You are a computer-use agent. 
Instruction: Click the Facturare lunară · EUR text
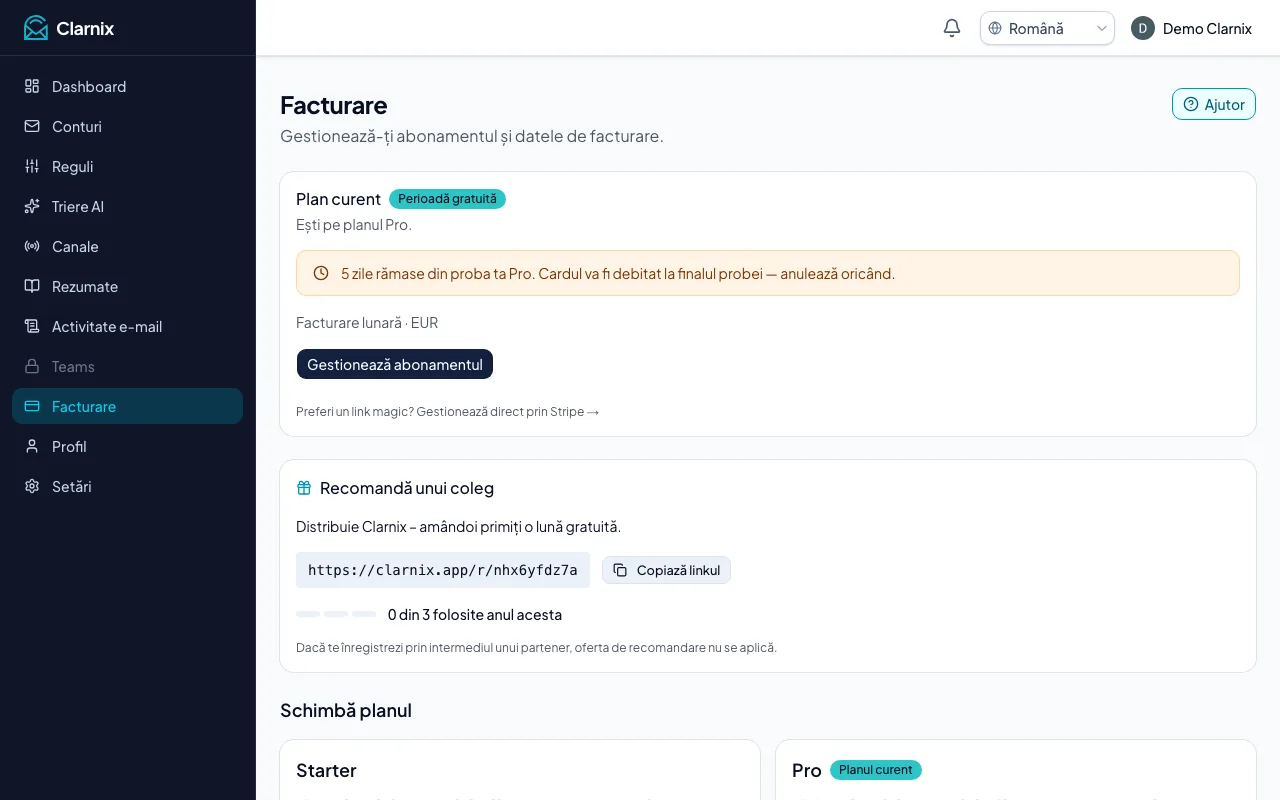pos(367,322)
